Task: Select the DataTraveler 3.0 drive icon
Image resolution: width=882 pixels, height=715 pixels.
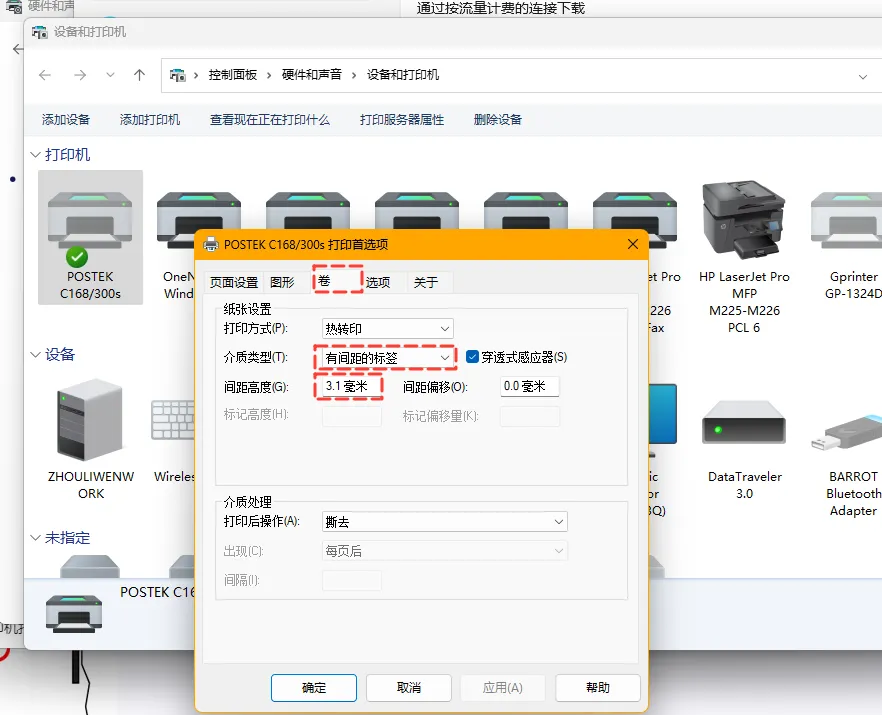Action: click(744, 422)
